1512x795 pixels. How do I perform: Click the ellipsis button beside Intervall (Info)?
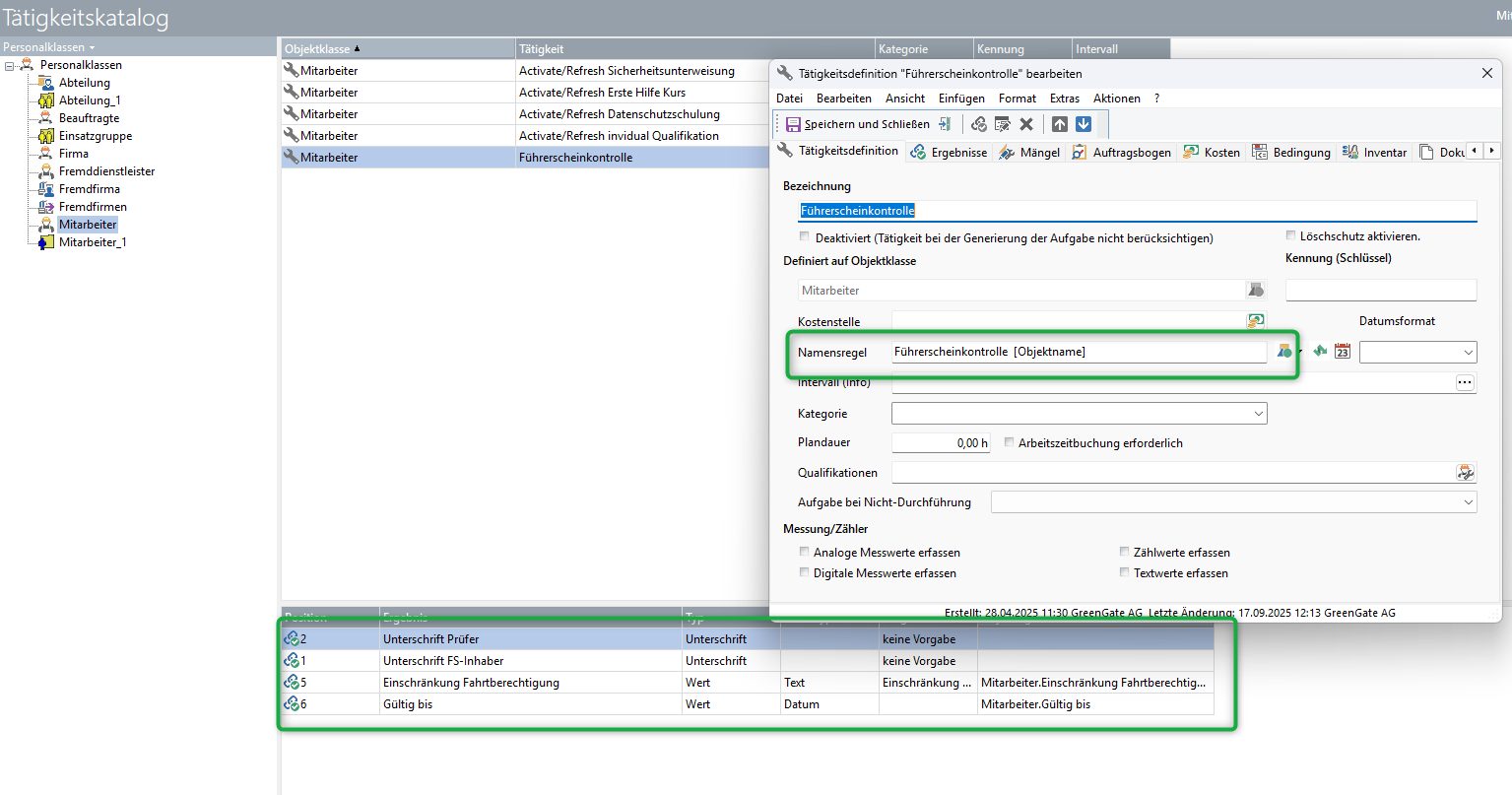(1465, 383)
